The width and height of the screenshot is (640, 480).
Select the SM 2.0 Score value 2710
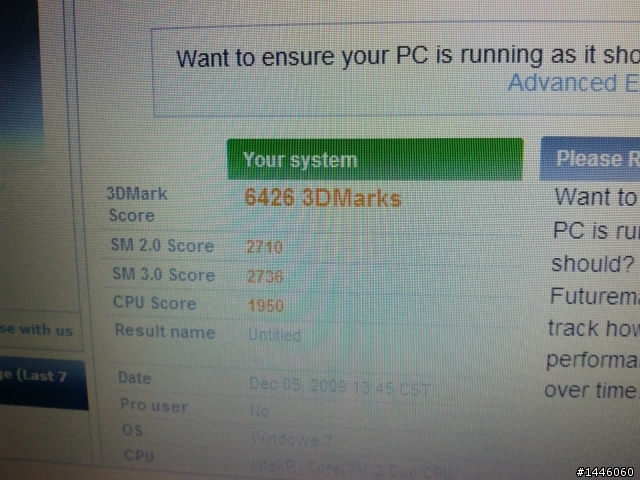264,247
